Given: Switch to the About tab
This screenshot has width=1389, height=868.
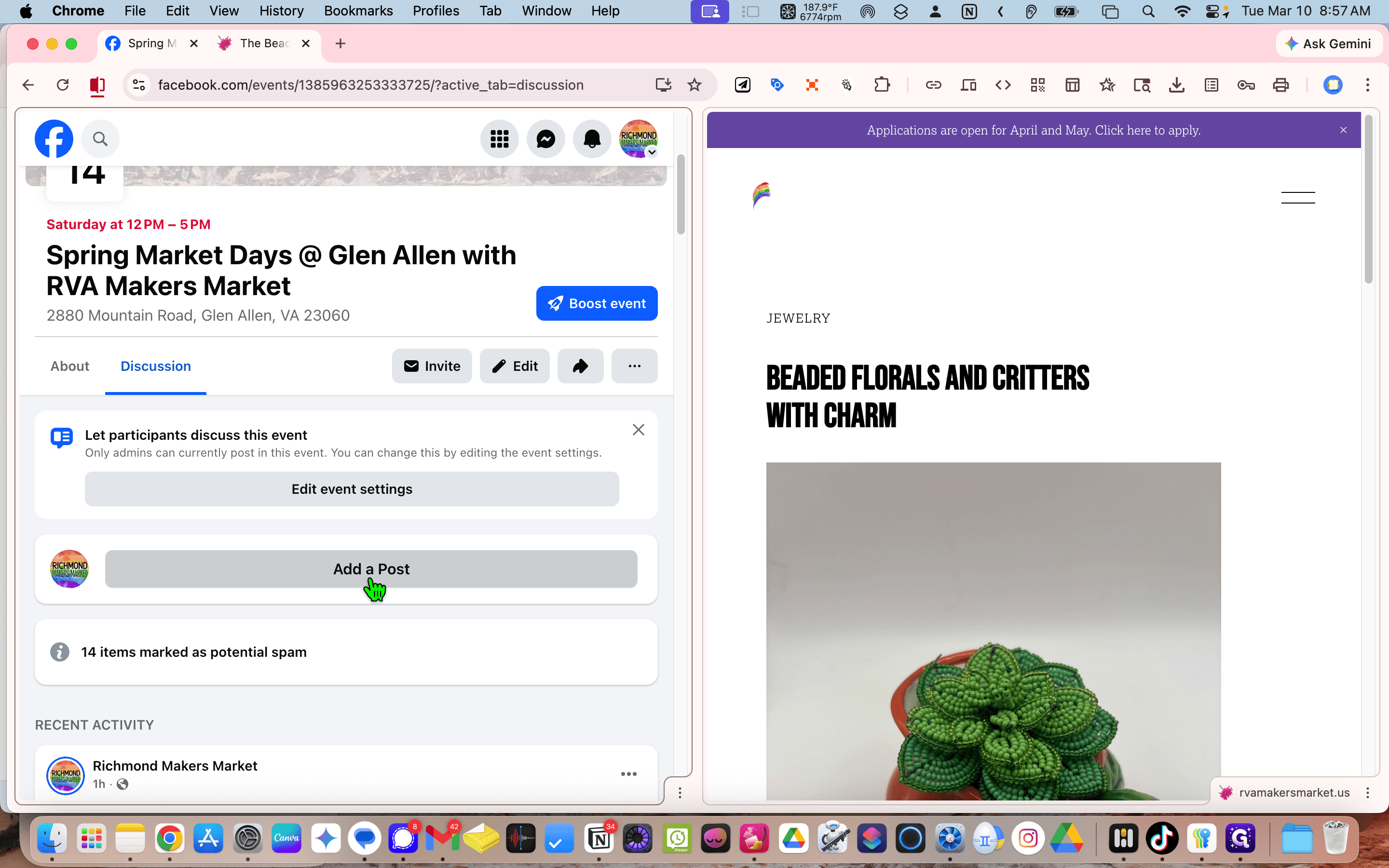Looking at the screenshot, I should 70,366.
